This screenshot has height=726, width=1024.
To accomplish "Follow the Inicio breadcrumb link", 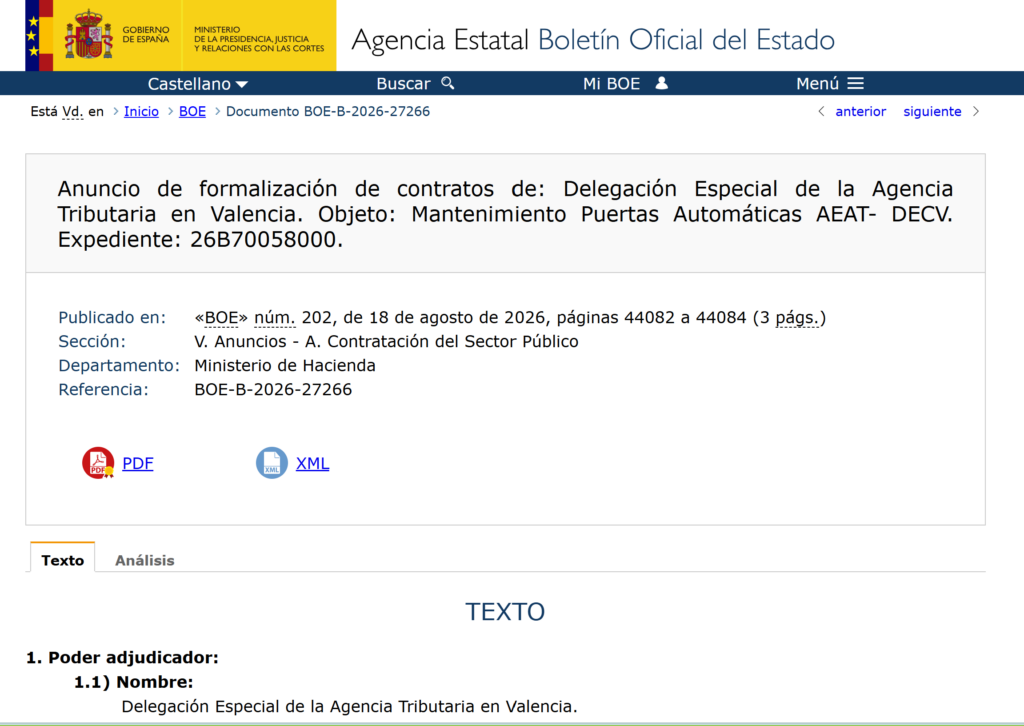I will pos(141,112).
